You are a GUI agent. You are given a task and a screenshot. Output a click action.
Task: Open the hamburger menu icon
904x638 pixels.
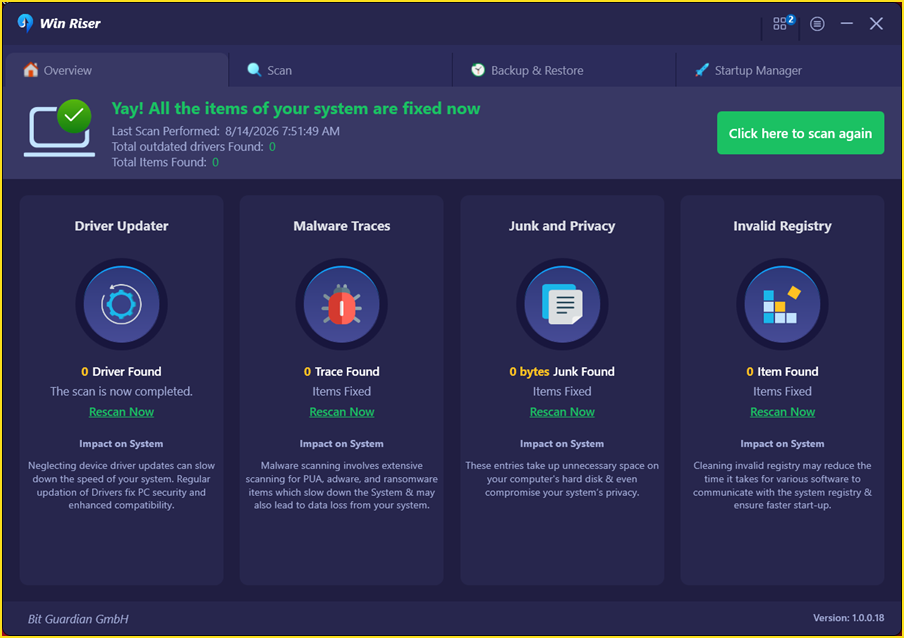click(x=817, y=24)
